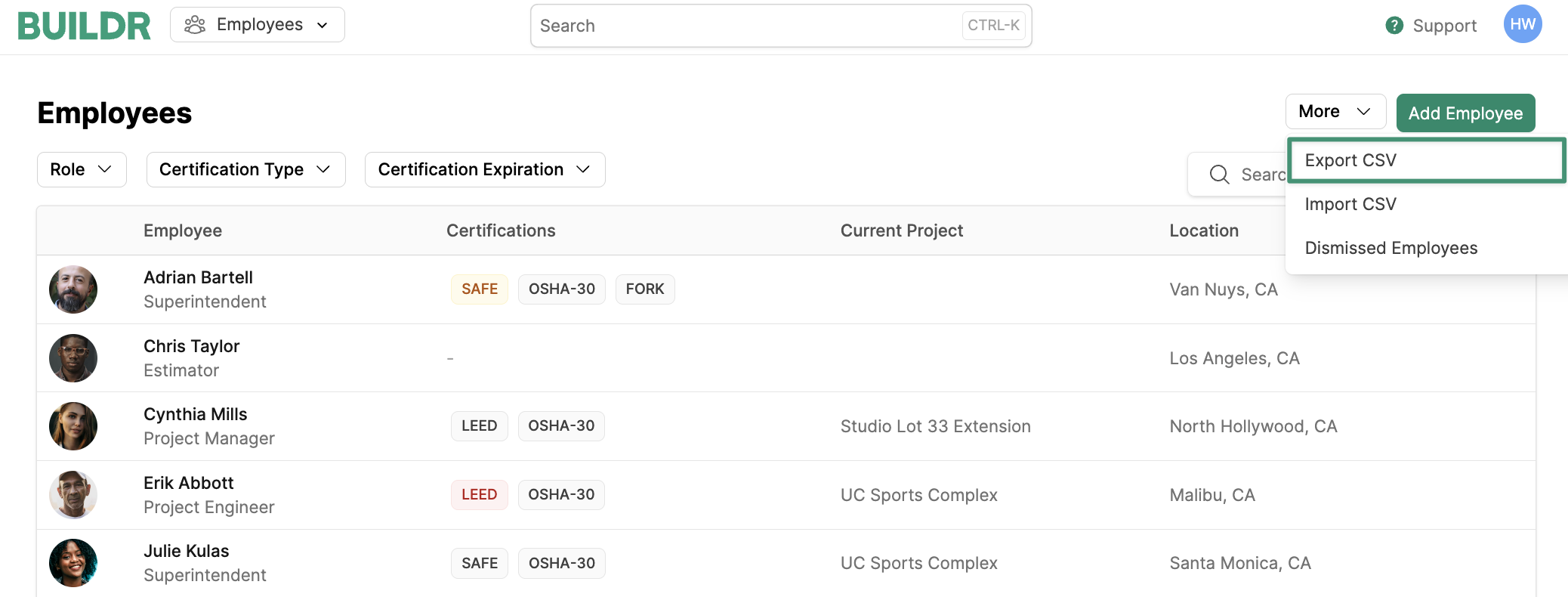This screenshot has height=597, width=1568.
Task: Open the HW user avatar menu
Action: click(x=1522, y=24)
